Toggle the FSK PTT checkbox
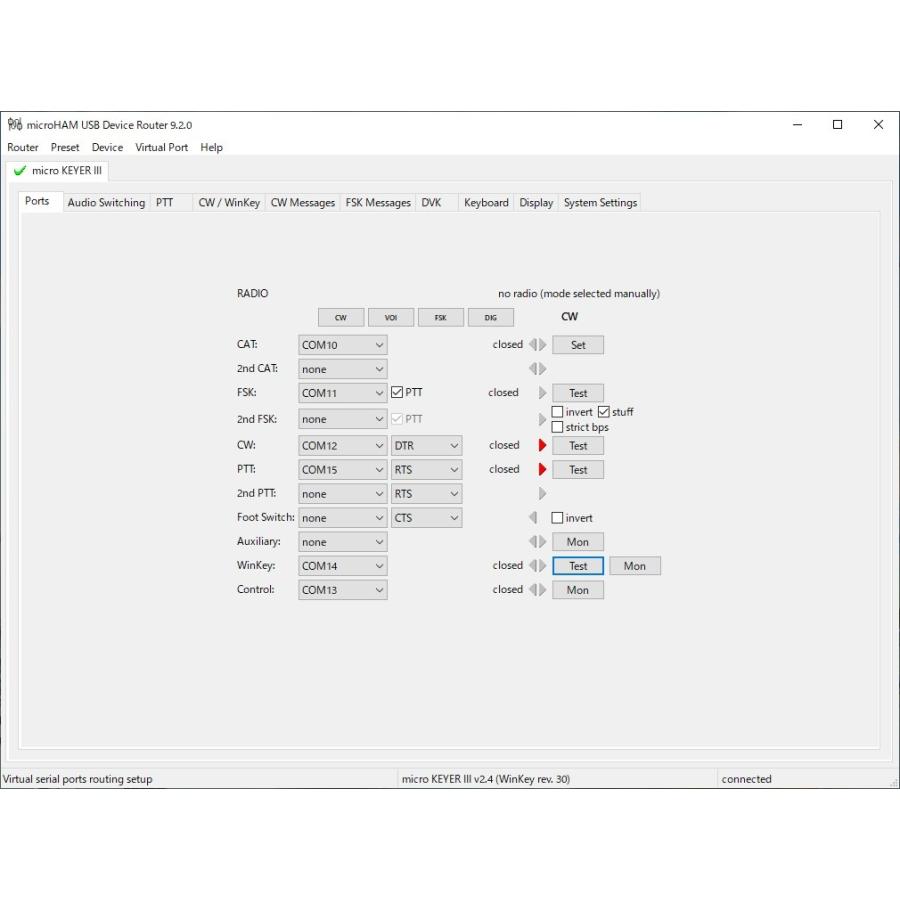Viewport: 900px width, 900px height. tap(397, 393)
